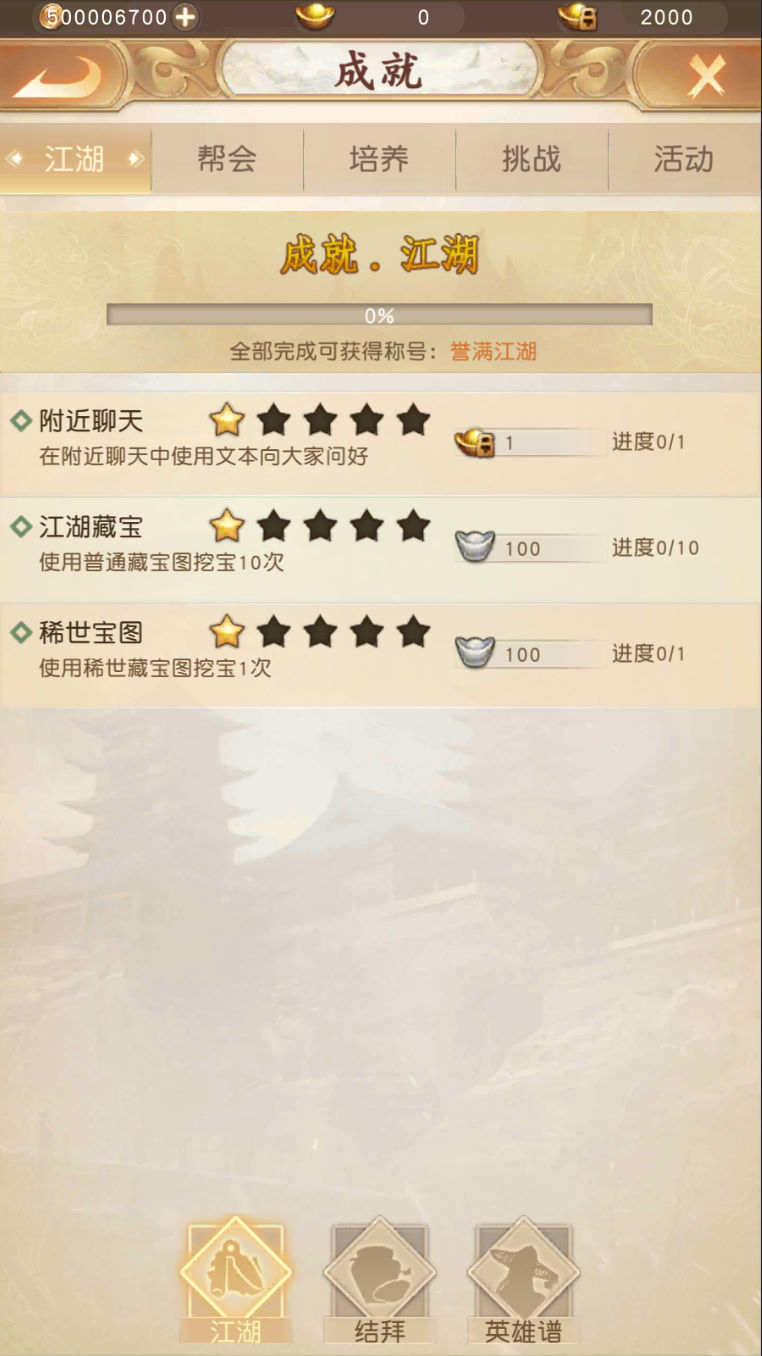
Task: Switch to the 培养 tab
Action: click(x=379, y=159)
